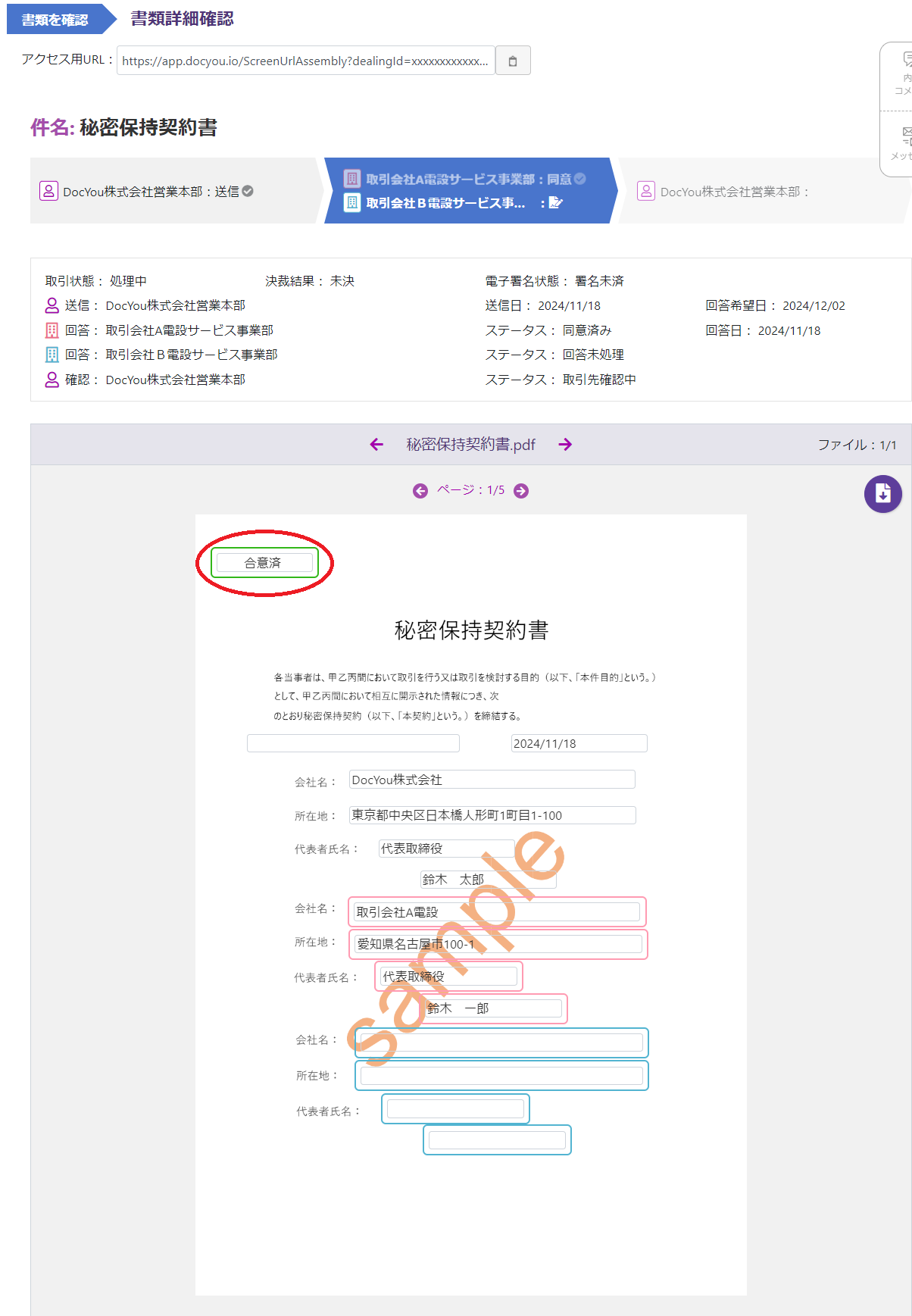The width and height of the screenshot is (912, 1316).
Task: Copy the access URL with clipboard icon
Action: (513, 61)
